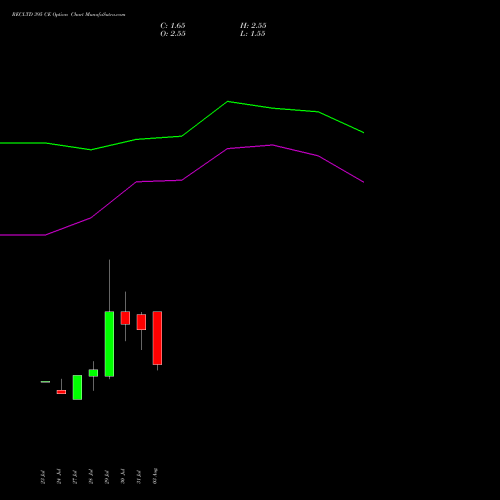
Task: Select the red candle for 30 Jul
Action: pos(125,318)
